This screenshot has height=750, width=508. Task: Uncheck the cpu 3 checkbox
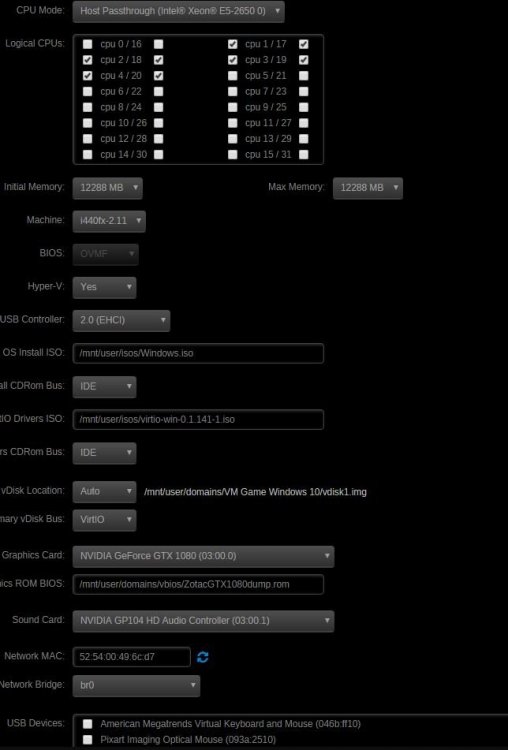(x=232, y=60)
